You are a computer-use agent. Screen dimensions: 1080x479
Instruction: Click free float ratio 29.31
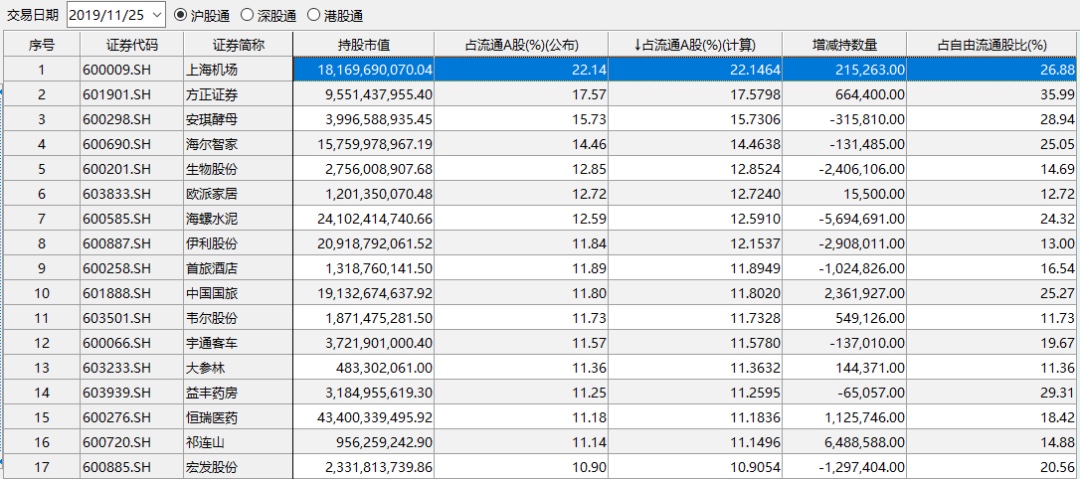pos(993,392)
